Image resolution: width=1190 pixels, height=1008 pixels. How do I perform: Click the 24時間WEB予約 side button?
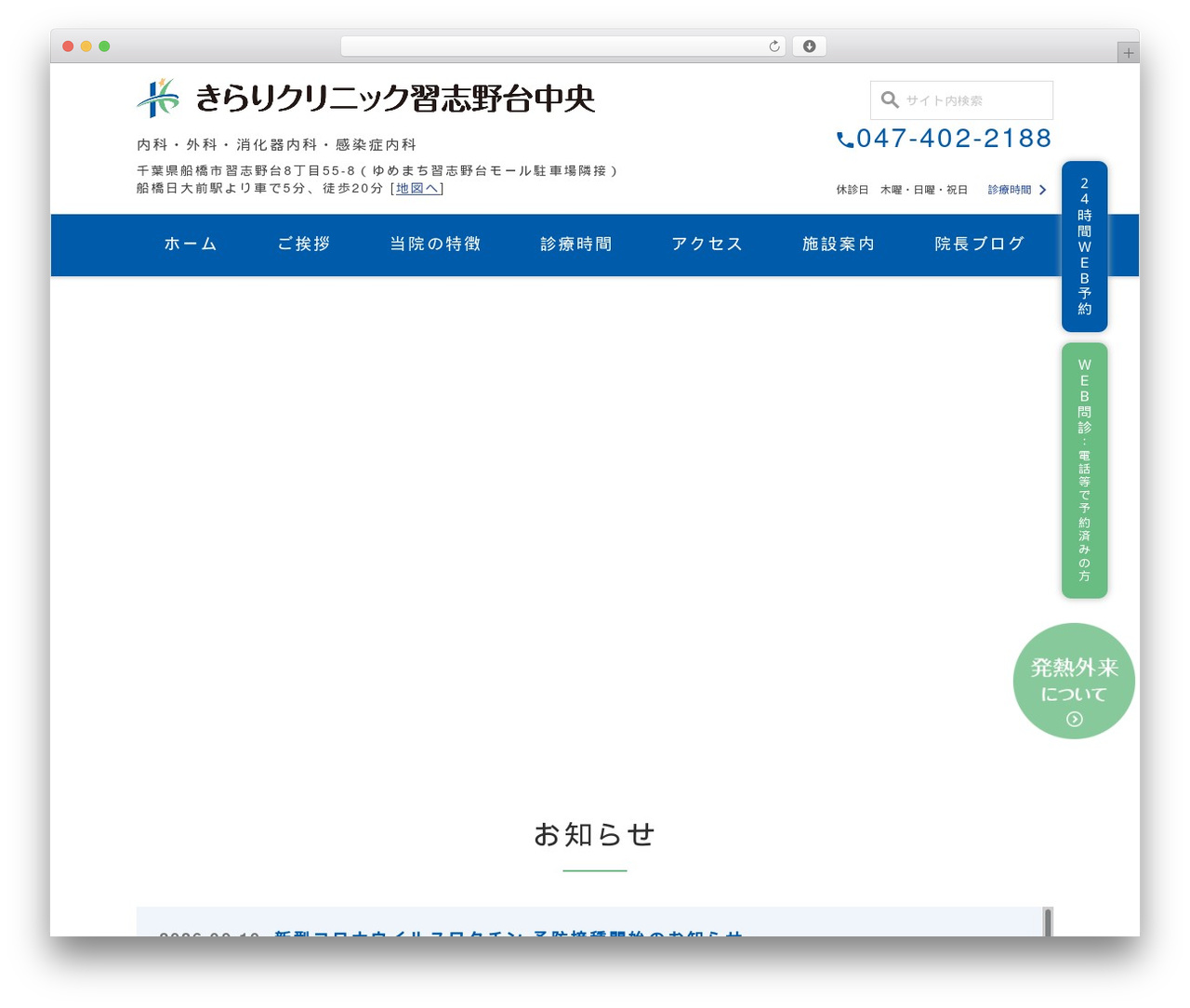pos(1085,246)
